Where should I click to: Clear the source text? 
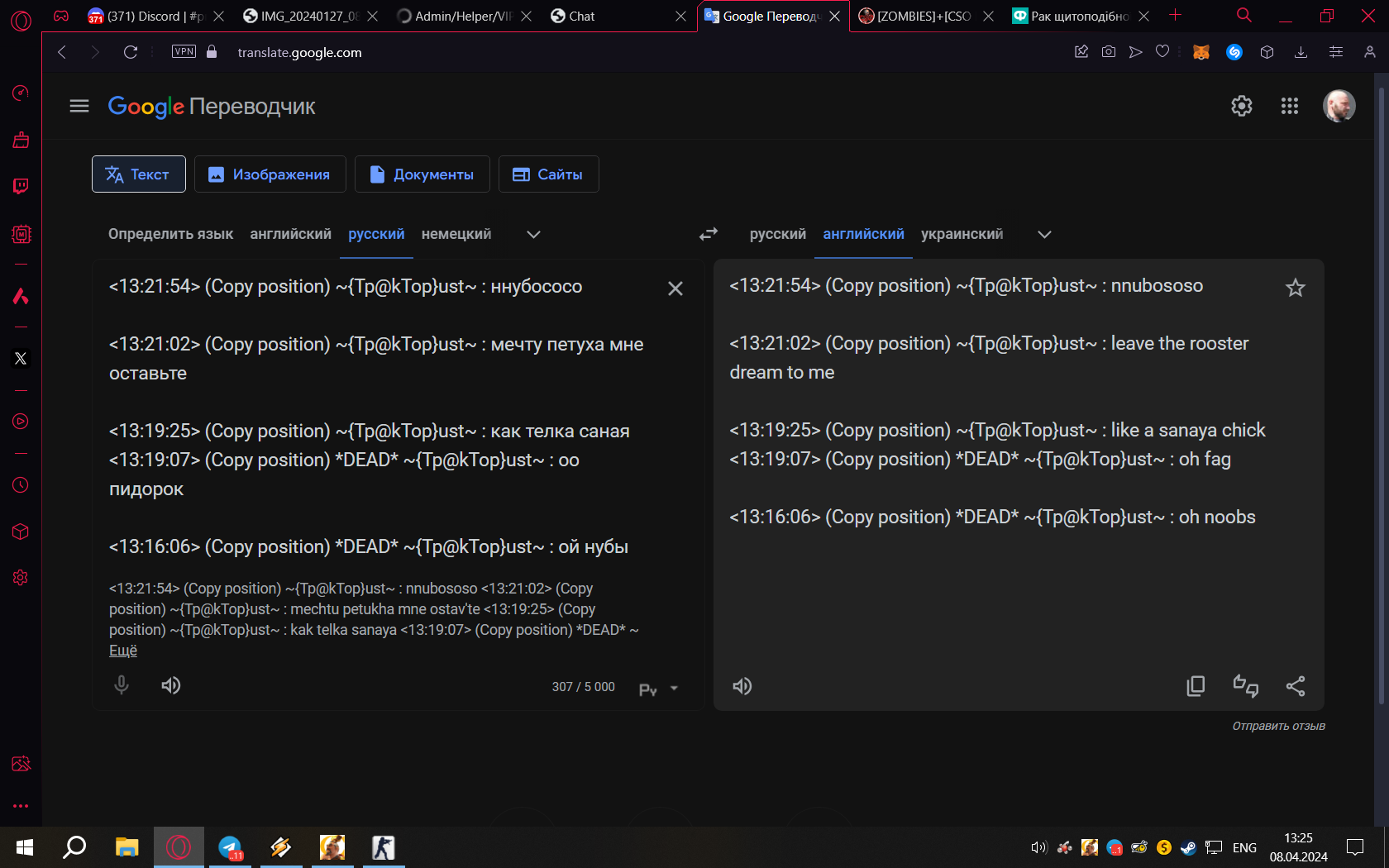675,289
